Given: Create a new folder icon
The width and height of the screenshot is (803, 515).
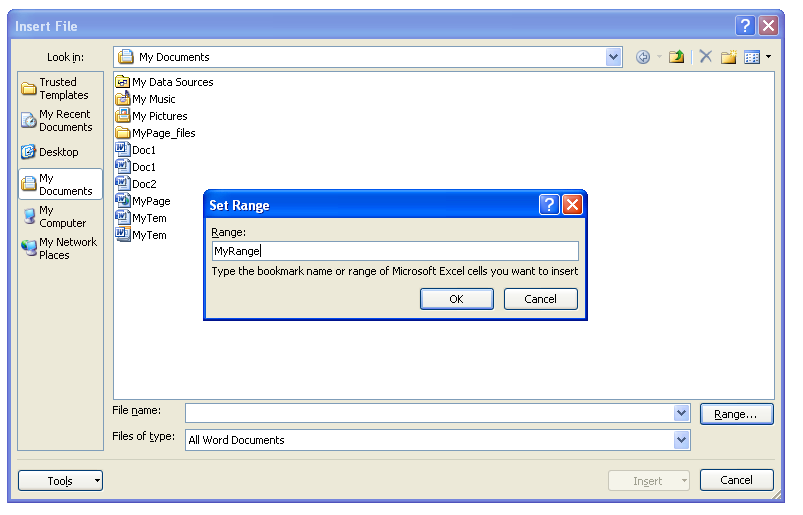Looking at the screenshot, I should tap(729, 57).
